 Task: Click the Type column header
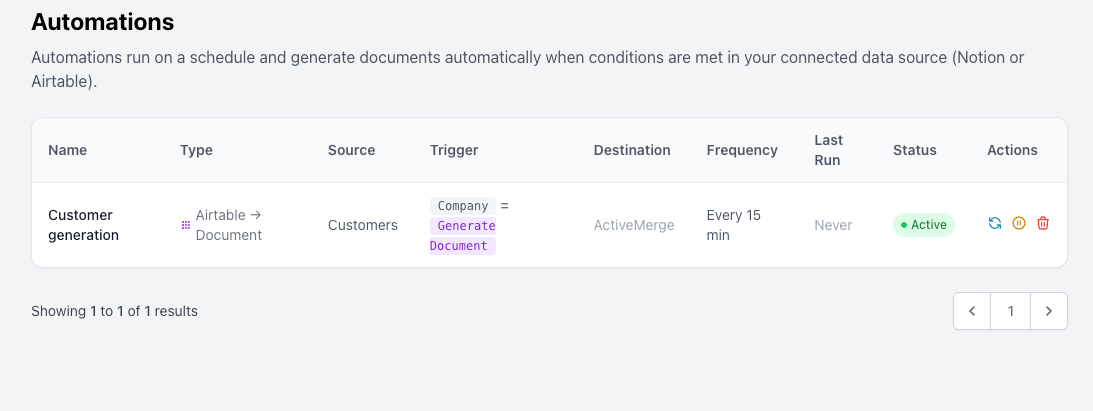197,150
